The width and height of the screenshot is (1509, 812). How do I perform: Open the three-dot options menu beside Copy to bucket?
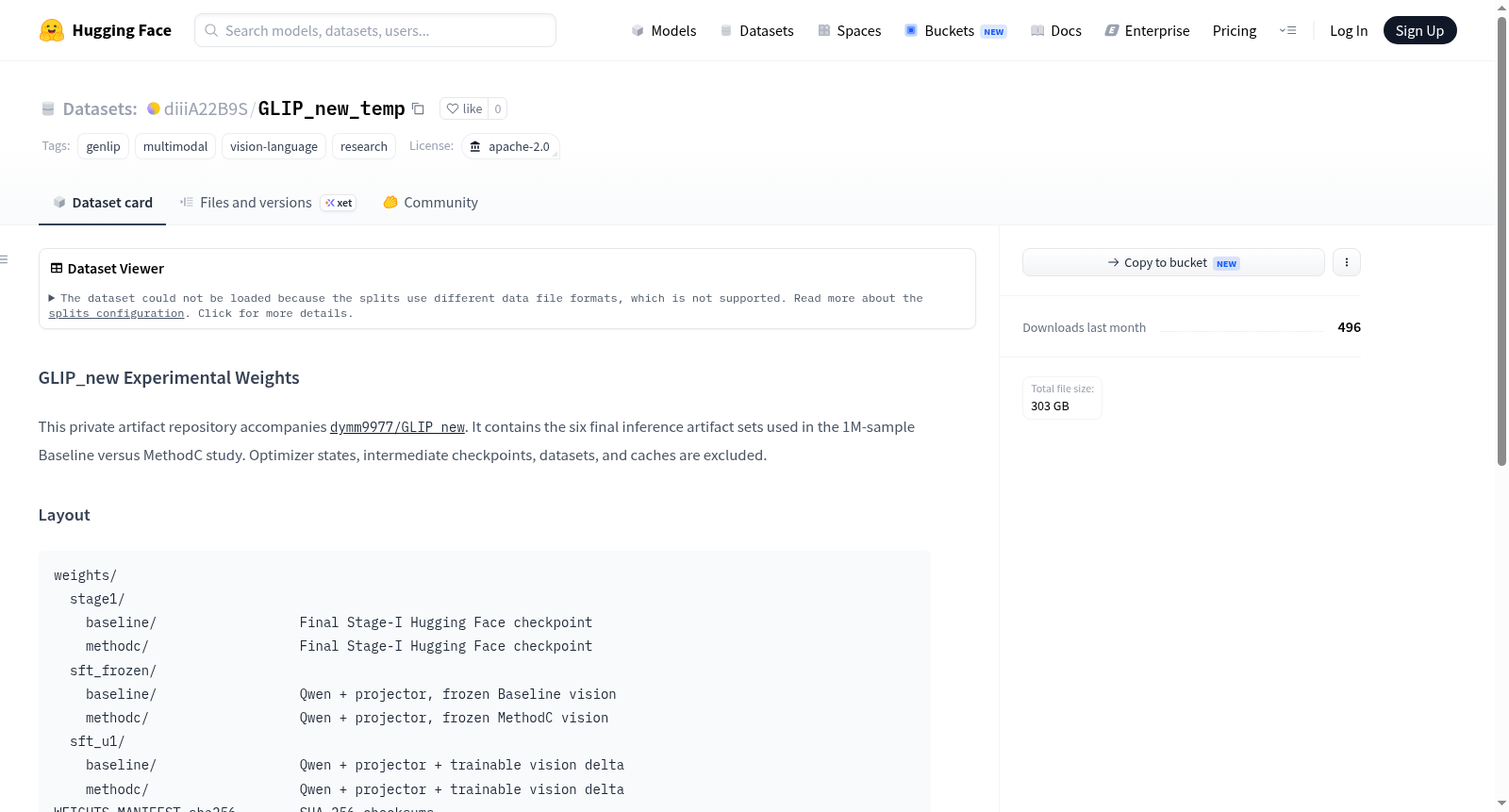click(x=1347, y=262)
